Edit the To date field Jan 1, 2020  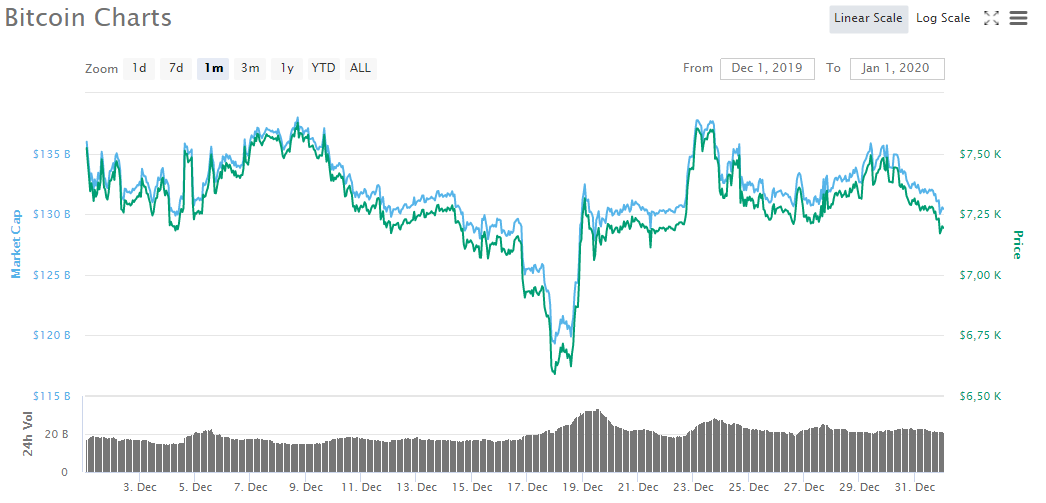pos(897,68)
